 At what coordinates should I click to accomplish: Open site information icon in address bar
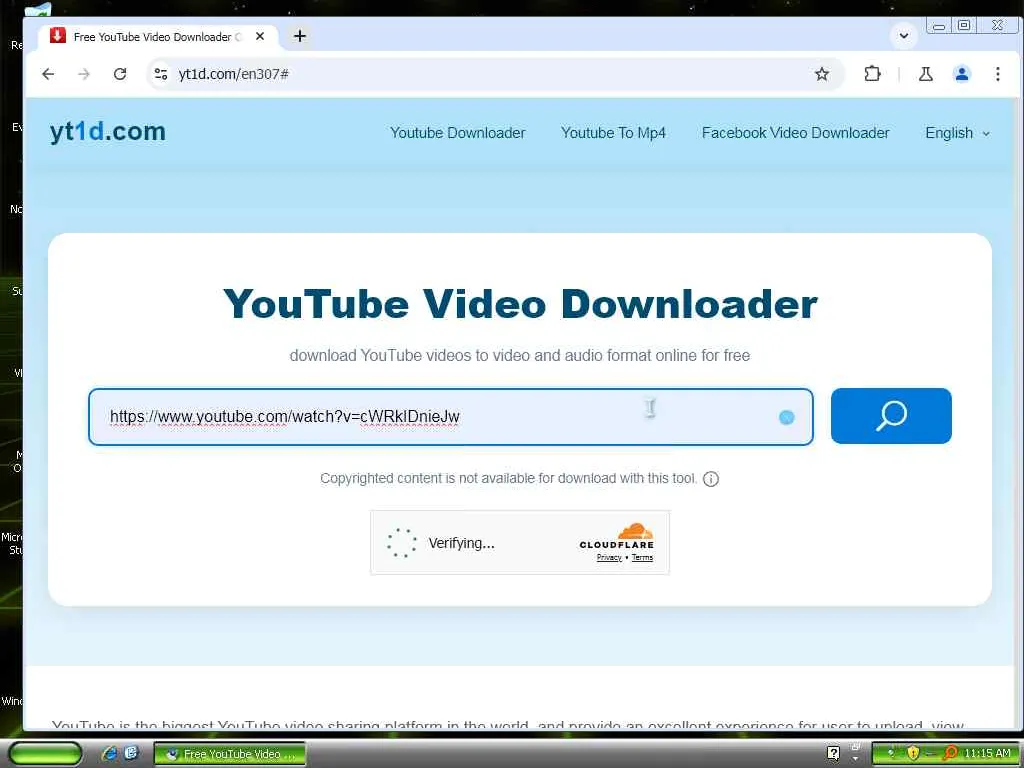pos(161,74)
